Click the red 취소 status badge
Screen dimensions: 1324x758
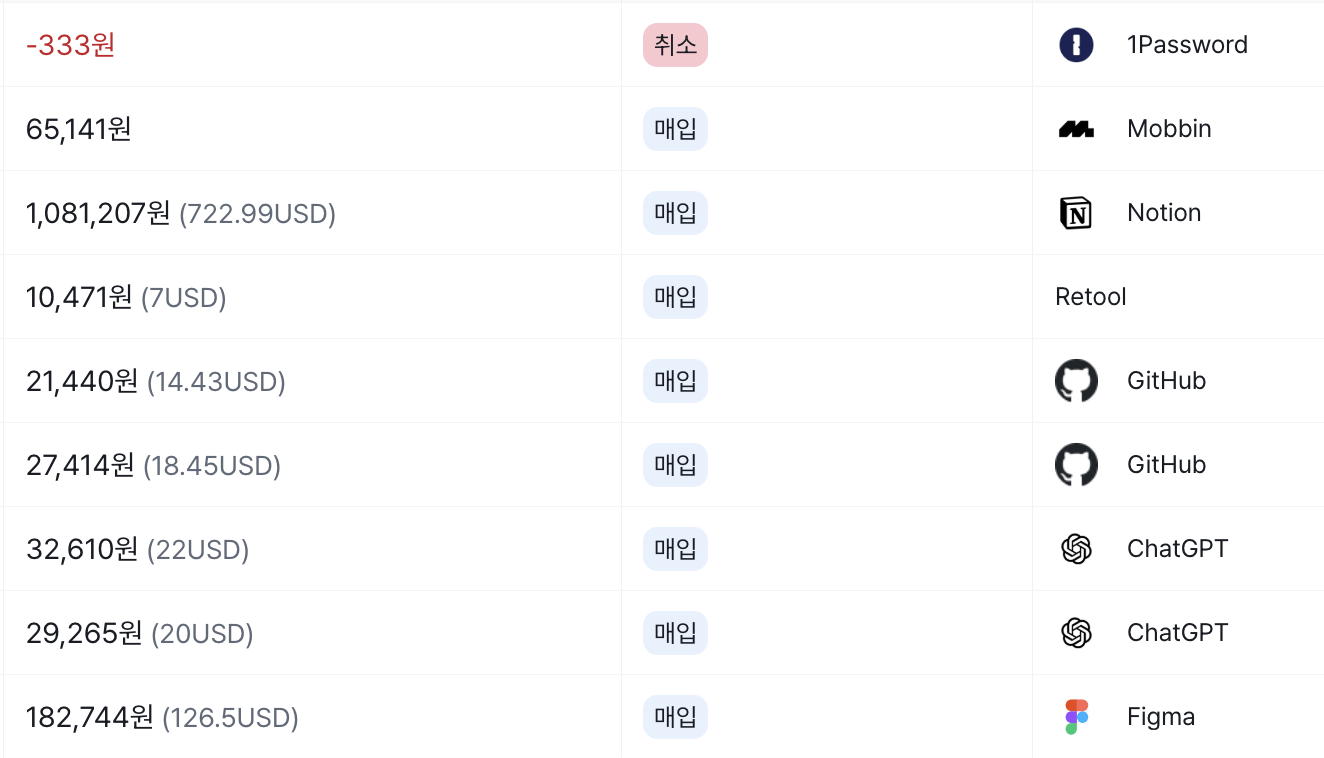[x=675, y=45]
